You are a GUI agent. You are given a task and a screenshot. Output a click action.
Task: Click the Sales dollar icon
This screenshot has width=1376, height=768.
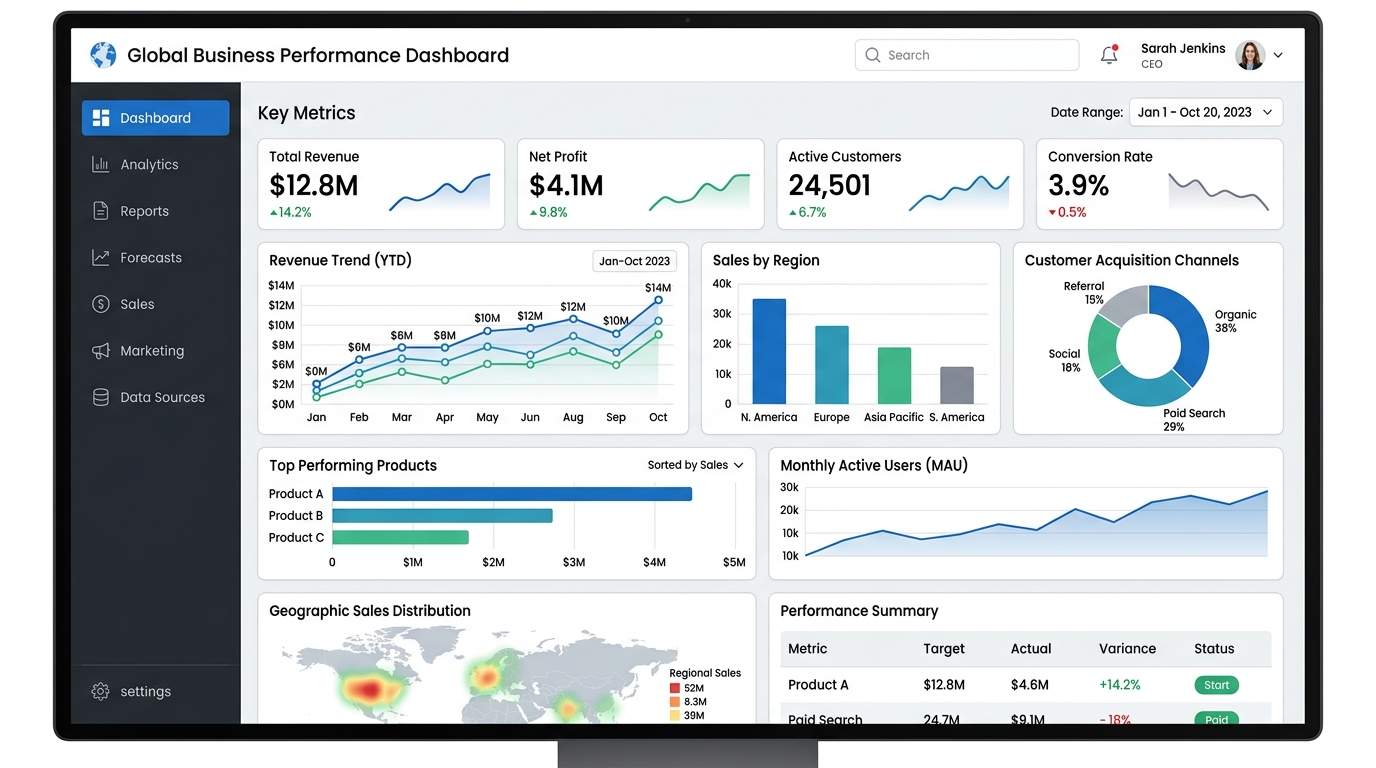point(101,304)
